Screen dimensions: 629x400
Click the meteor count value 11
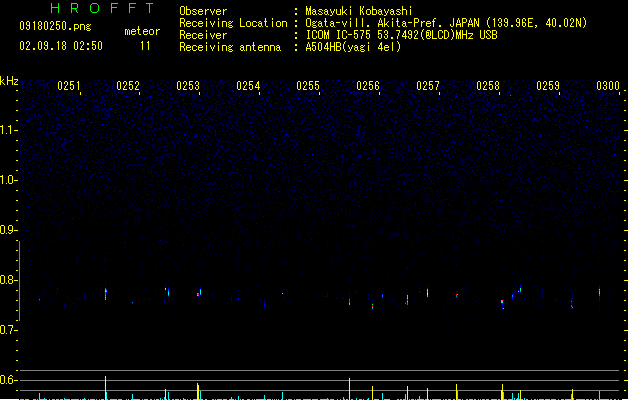[x=145, y=46]
